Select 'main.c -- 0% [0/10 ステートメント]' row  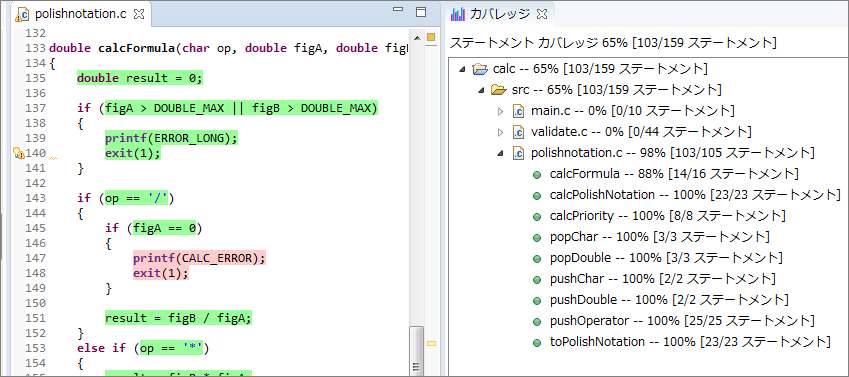(x=632, y=111)
